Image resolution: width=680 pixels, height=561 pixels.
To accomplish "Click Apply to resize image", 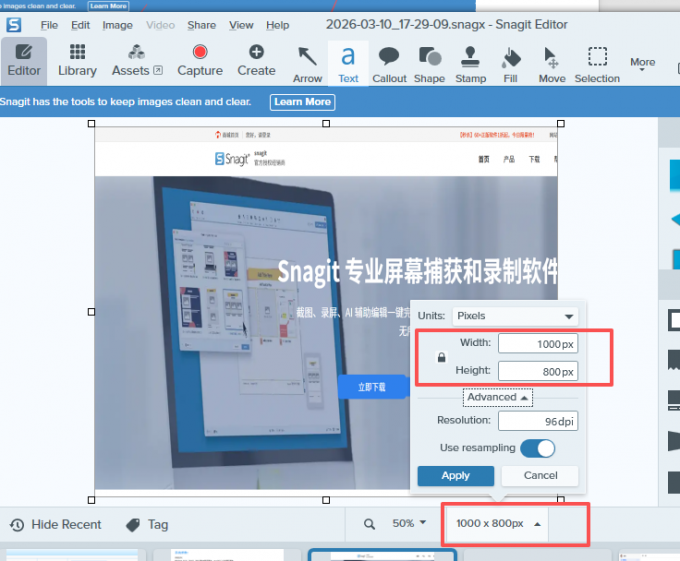I will pos(455,476).
